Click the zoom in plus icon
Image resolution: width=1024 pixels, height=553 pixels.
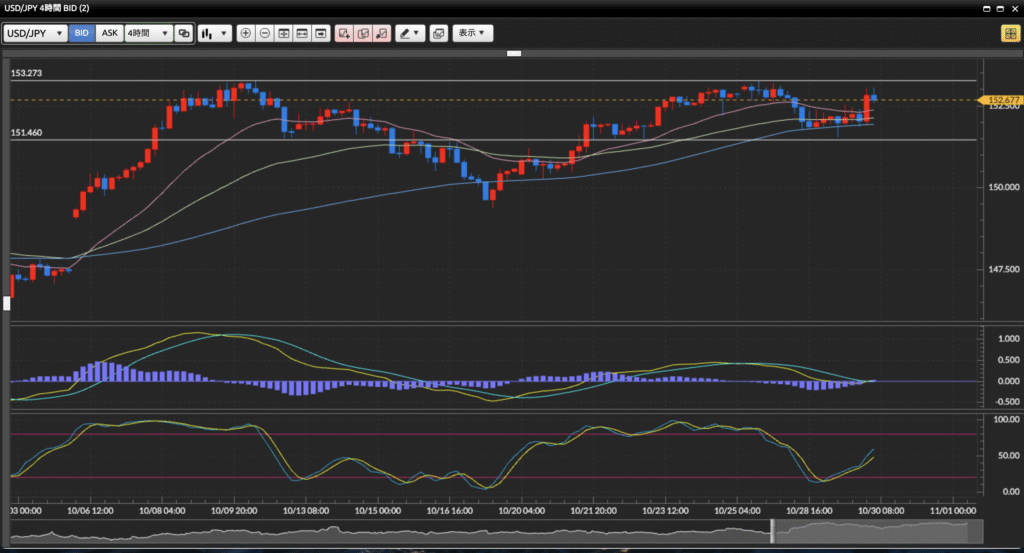246,33
